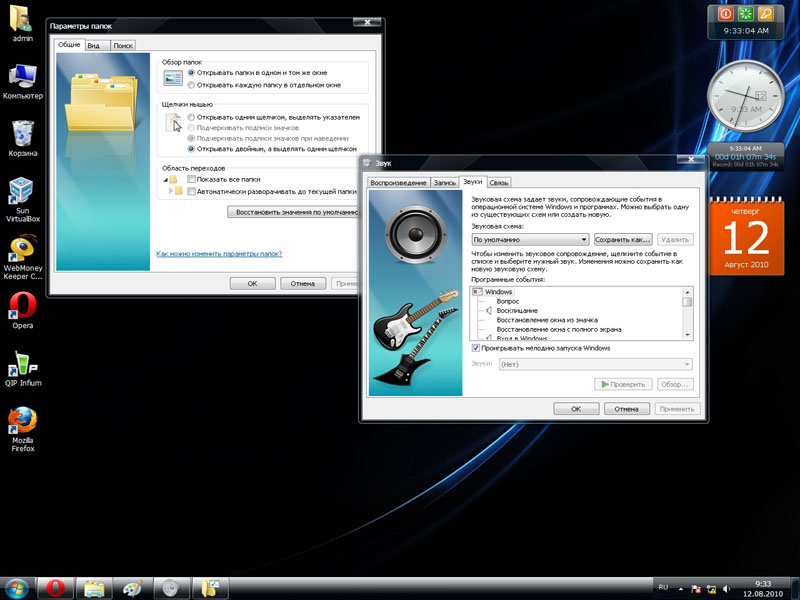Launch the Mozilla Firefox desktop shortcut
This screenshot has width=800, height=600.
(22, 429)
